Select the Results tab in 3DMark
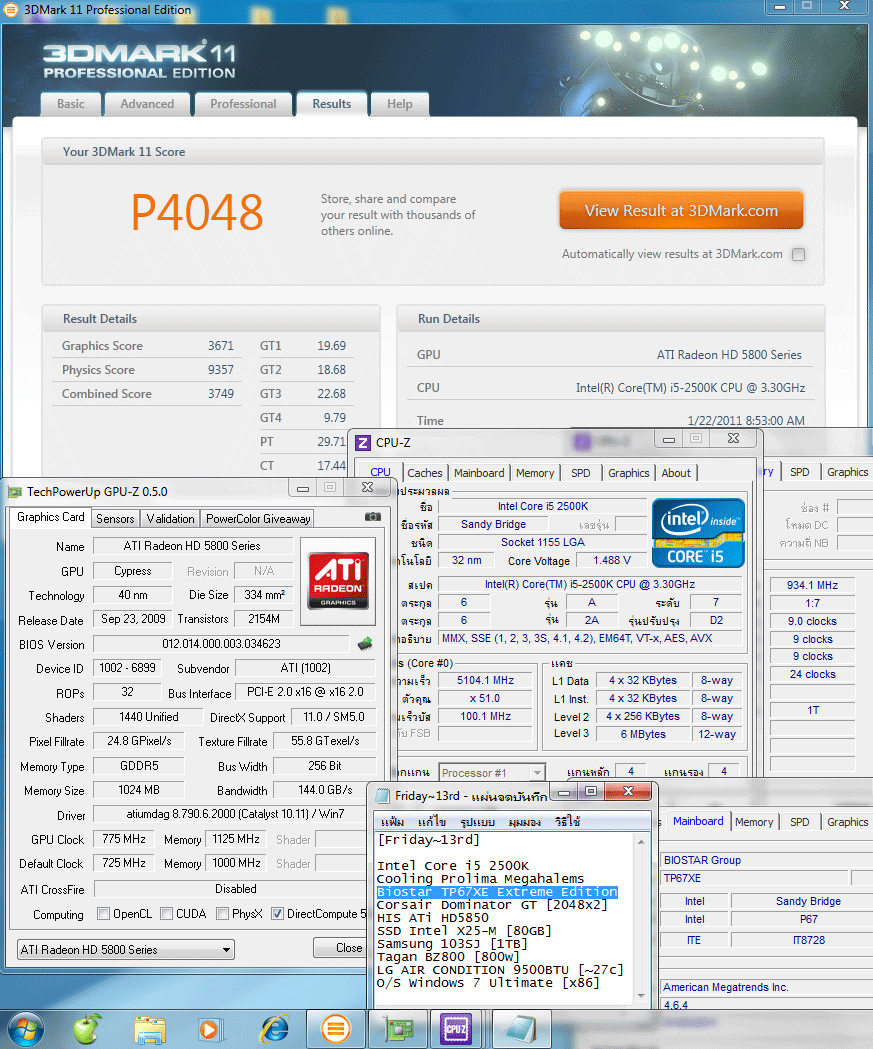The image size is (873, 1049). pyautogui.click(x=332, y=104)
